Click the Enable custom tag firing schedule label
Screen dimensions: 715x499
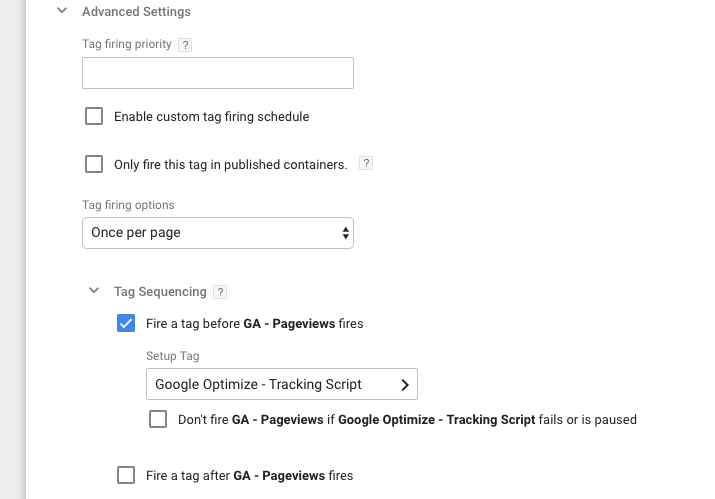point(212,117)
